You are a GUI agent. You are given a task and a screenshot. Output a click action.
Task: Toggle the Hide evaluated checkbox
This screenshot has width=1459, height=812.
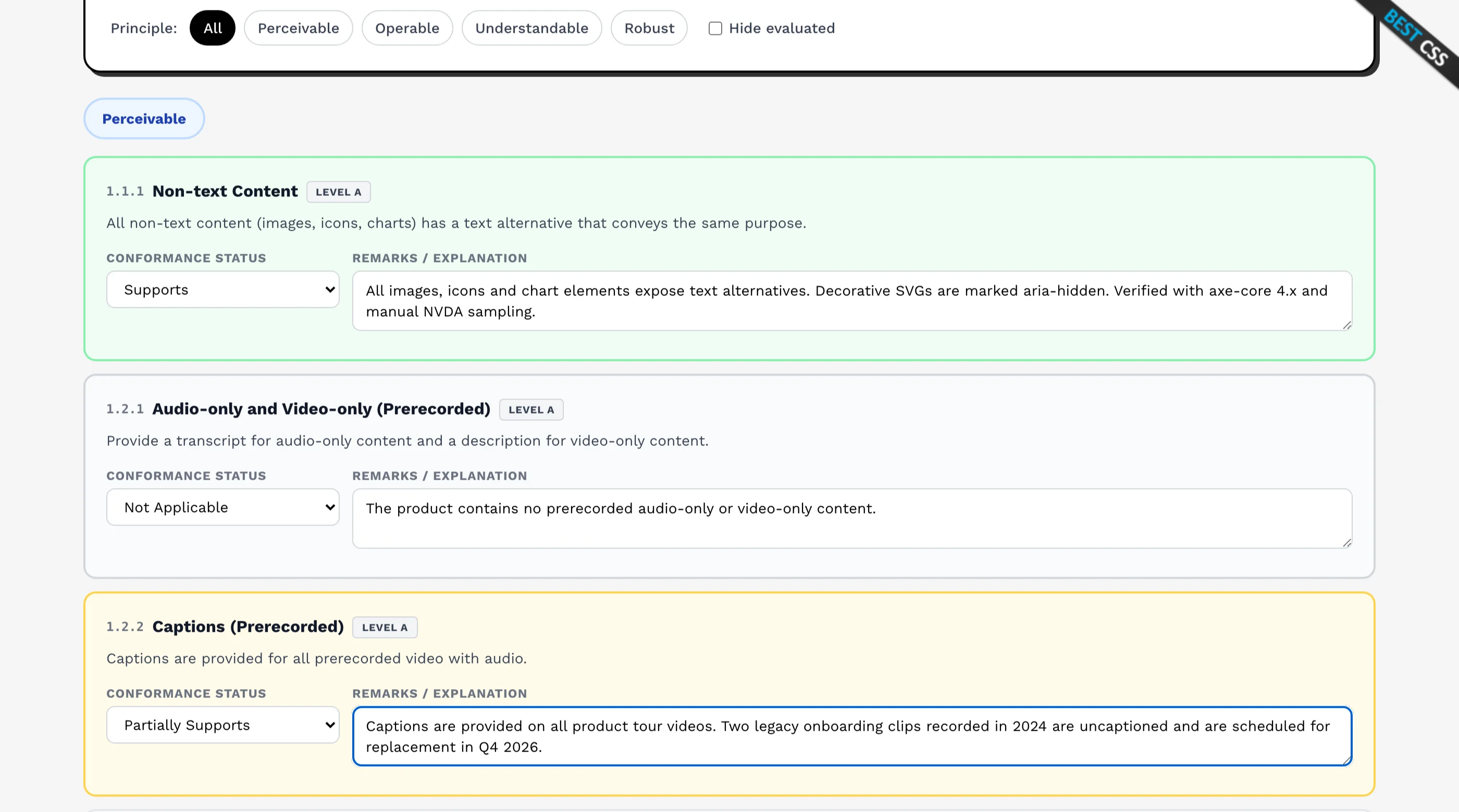click(x=715, y=28)
